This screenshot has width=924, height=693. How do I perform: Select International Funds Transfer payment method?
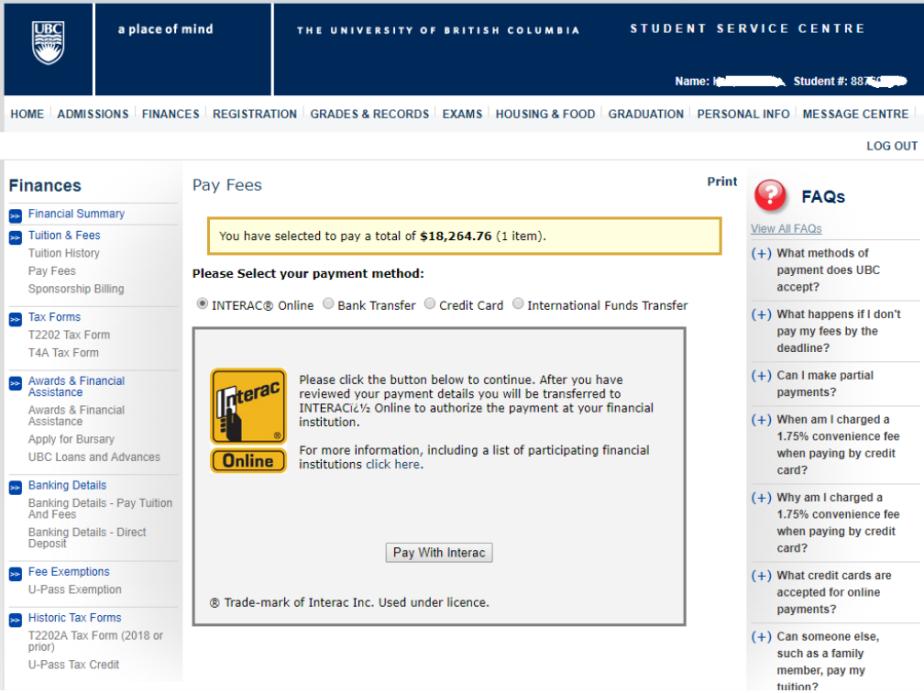coord(517,303)
